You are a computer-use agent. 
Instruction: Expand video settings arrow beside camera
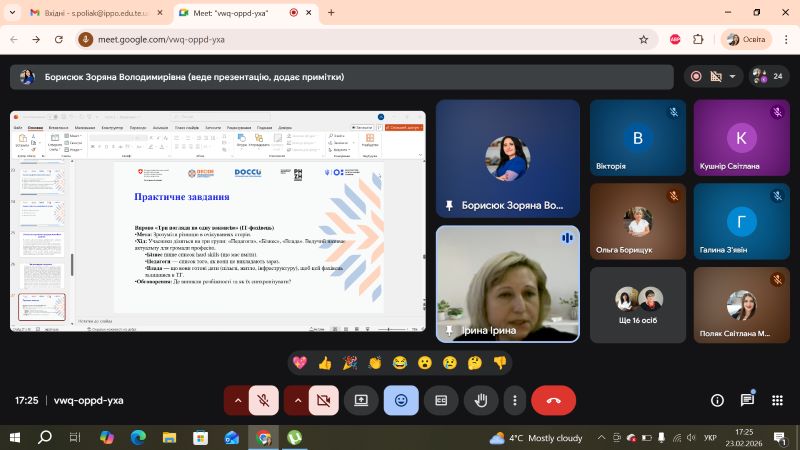tap(296, 400)
